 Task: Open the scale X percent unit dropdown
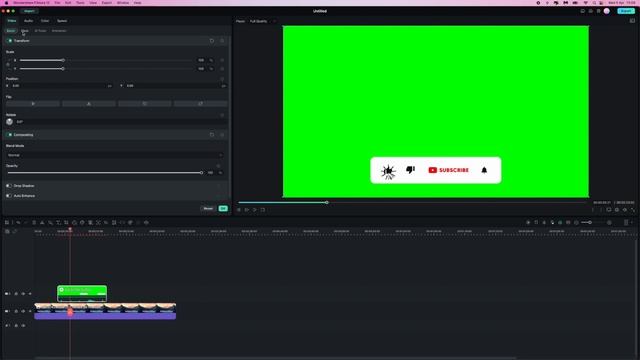[x=211, y=60]
